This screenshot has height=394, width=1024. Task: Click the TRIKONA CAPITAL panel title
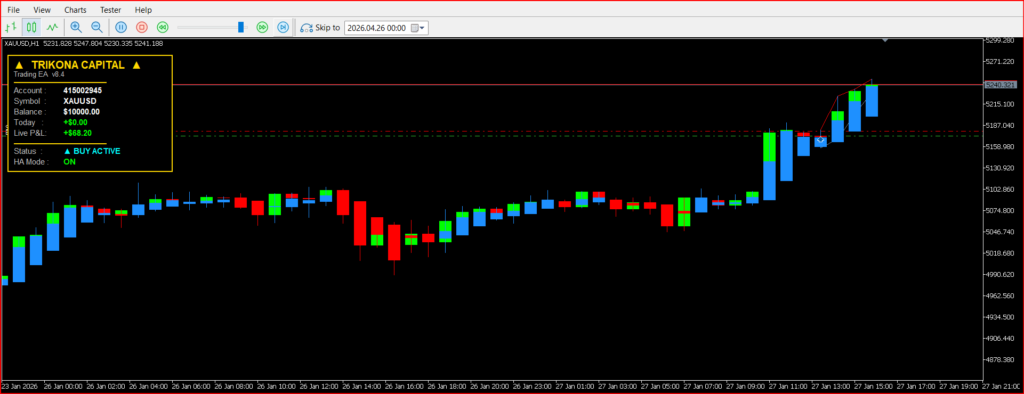(x=78, y=65)
